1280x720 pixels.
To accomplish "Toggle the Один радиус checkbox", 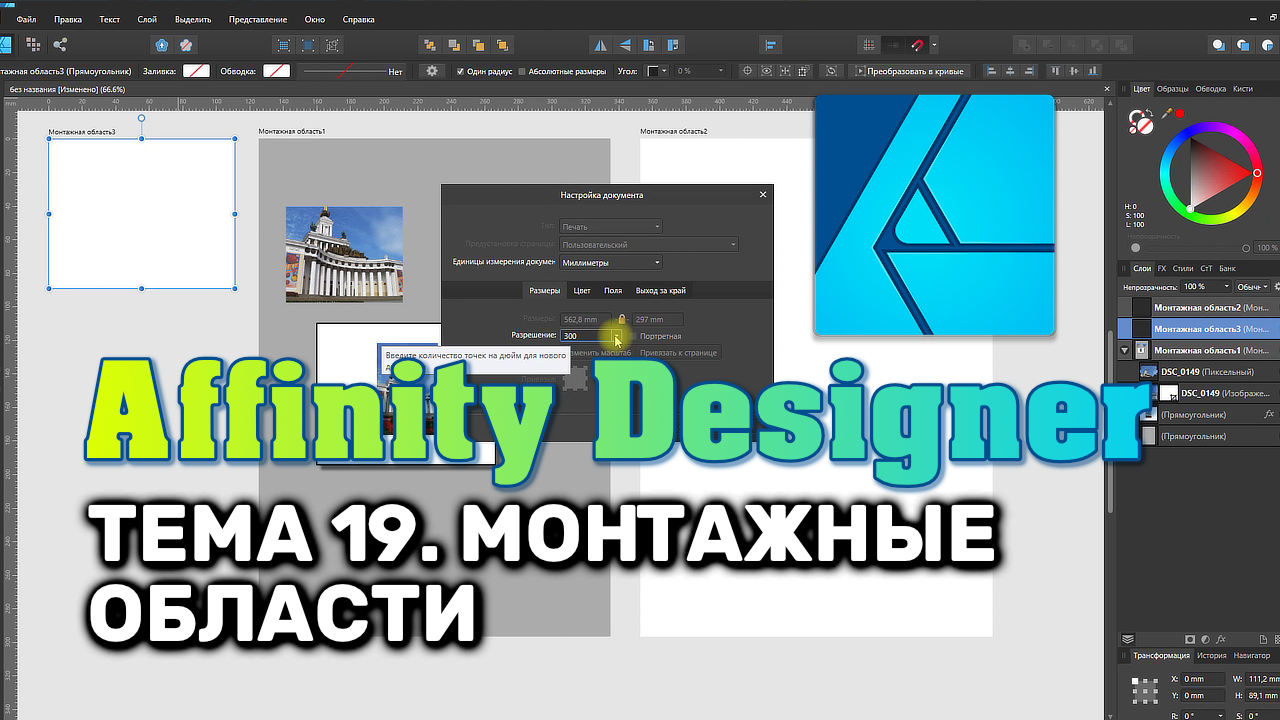I will [460, 72].
